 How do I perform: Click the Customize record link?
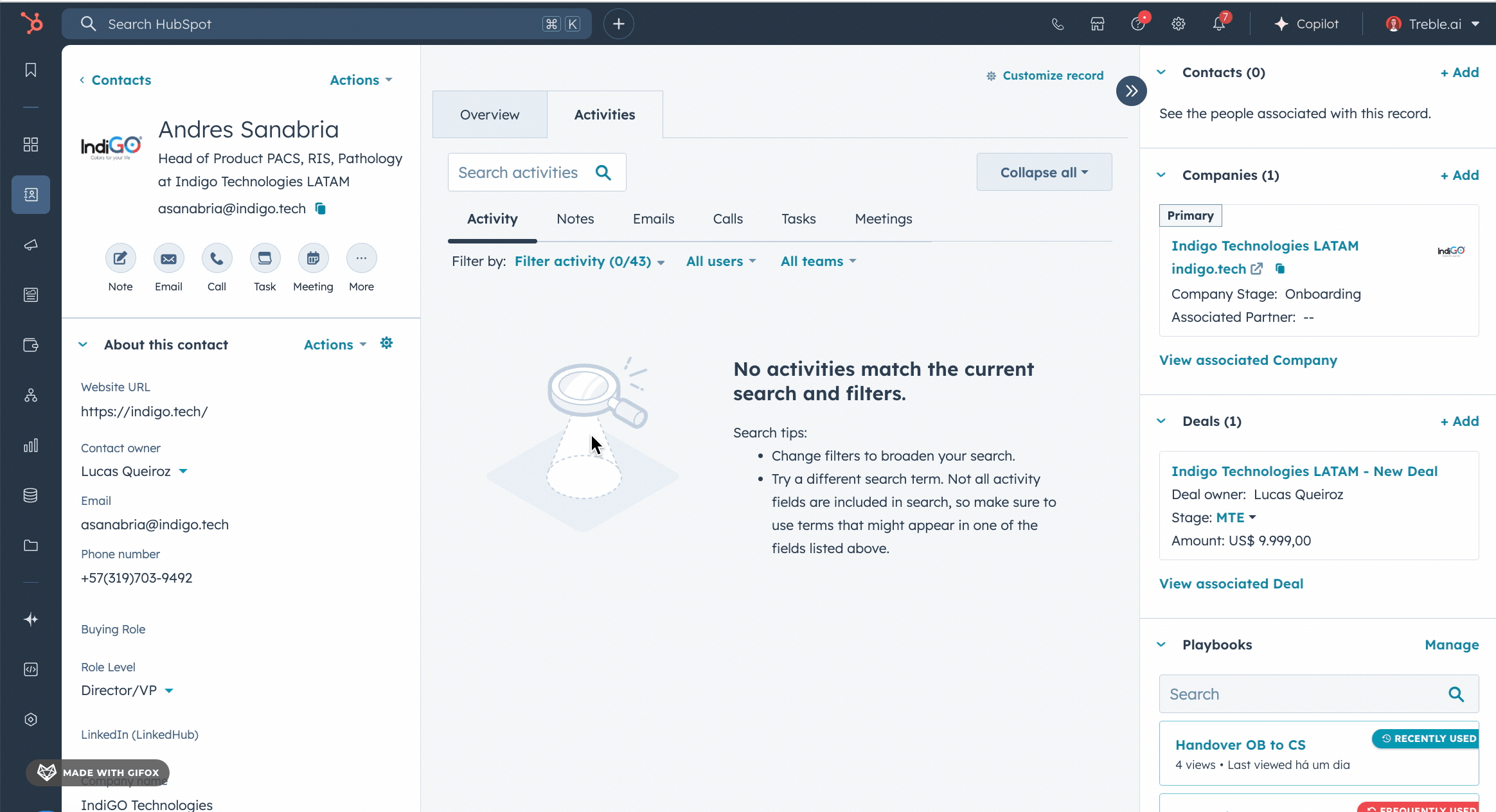1045,76
